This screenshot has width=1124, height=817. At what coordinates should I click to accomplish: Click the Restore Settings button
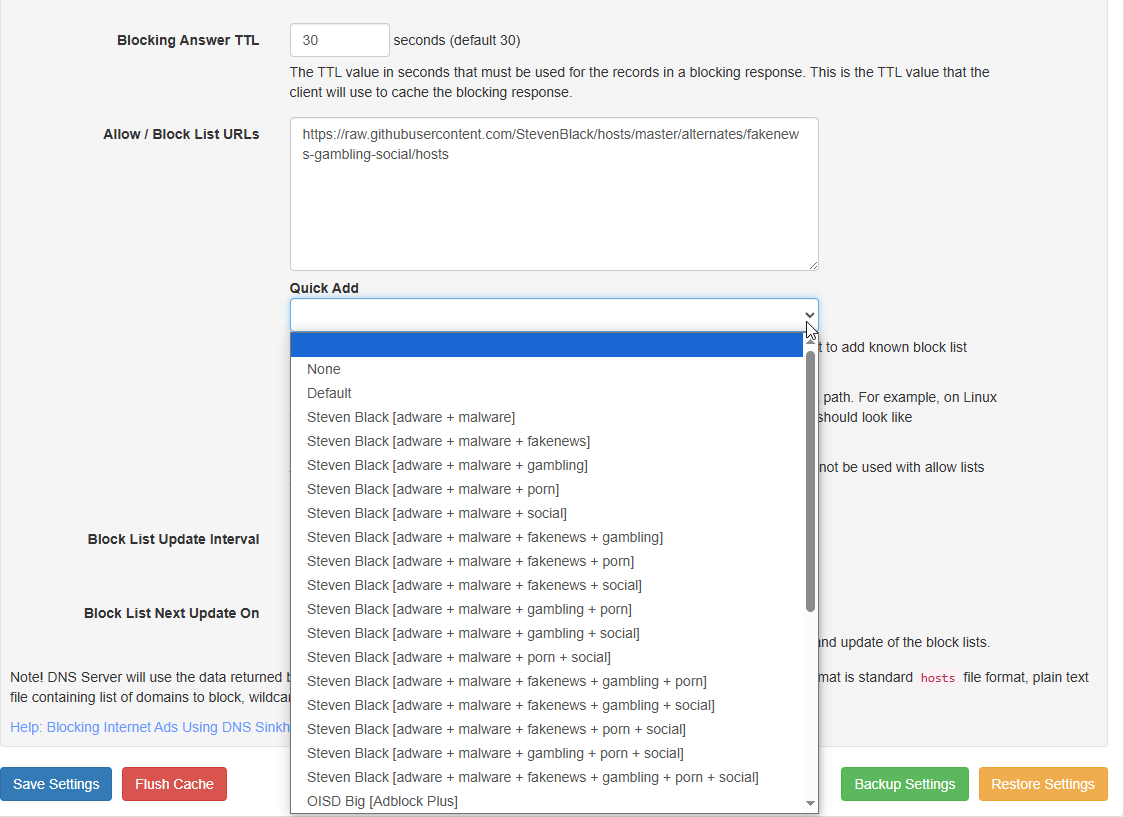(x=1043, y=784)
